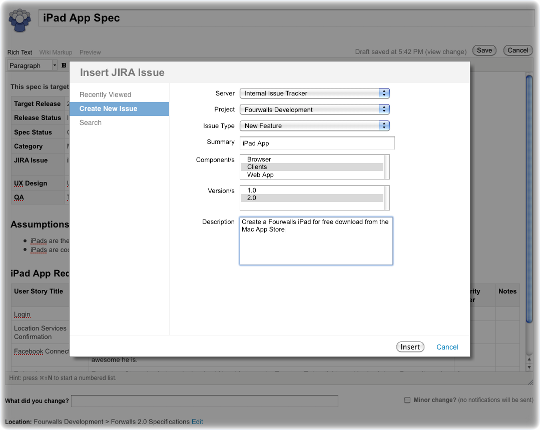The width and height of the screenshot is (540, 430).
Task: Click the Cancel link in dialog
Action: (447, 347)
